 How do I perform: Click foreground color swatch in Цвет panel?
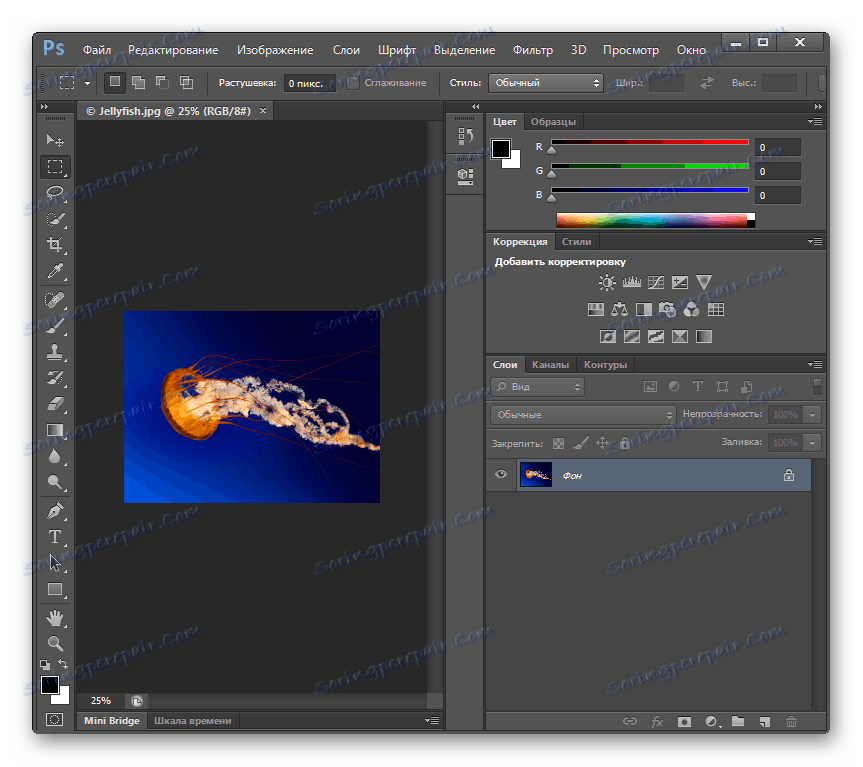click(500, 149)
